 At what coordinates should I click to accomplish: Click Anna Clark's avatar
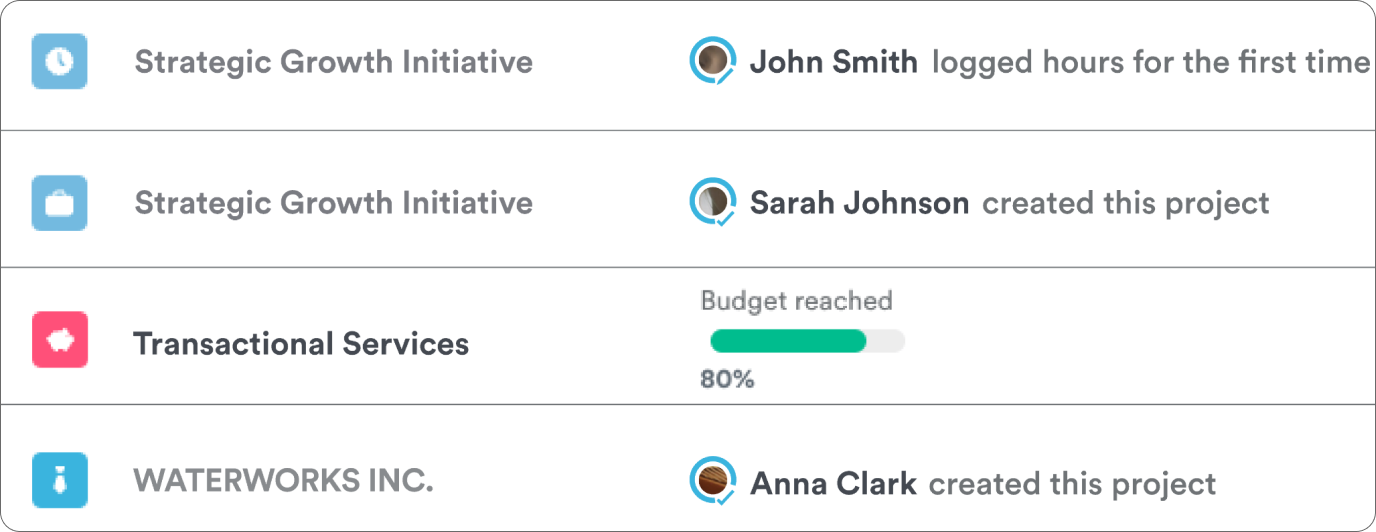pyautogui.click(x=713, y=482)
